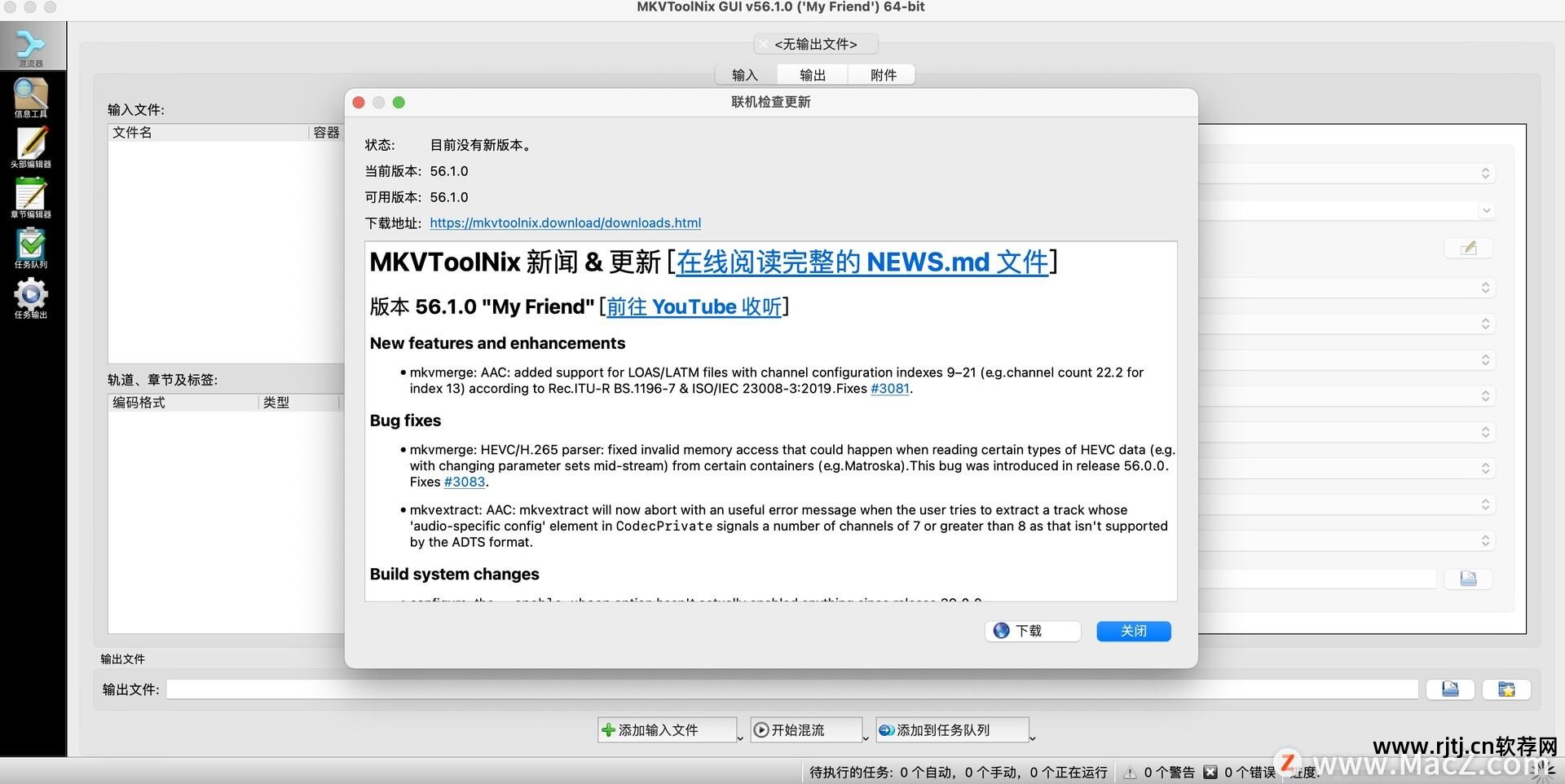Open the full NEWS.md file link

click(x=862, y=262)
